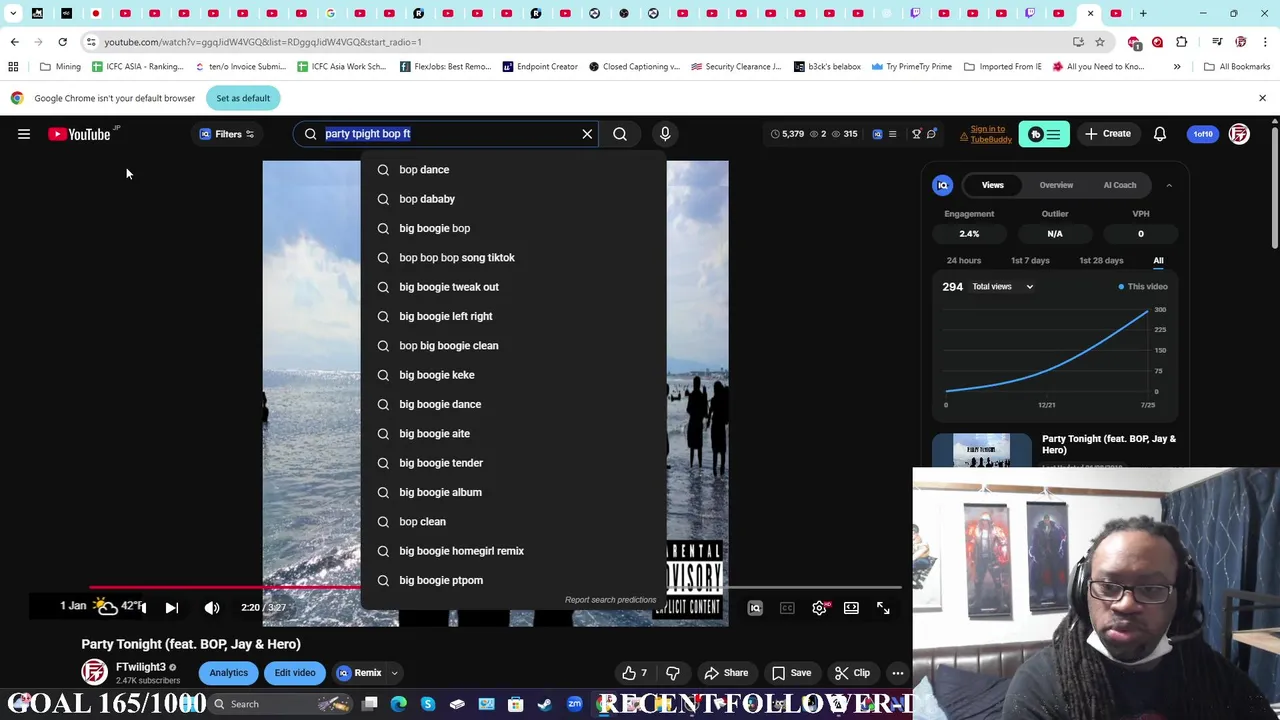This screenshot has height=720, width=1280.
Task: Open the Total views dropdown
Action: click(1003, 287)
